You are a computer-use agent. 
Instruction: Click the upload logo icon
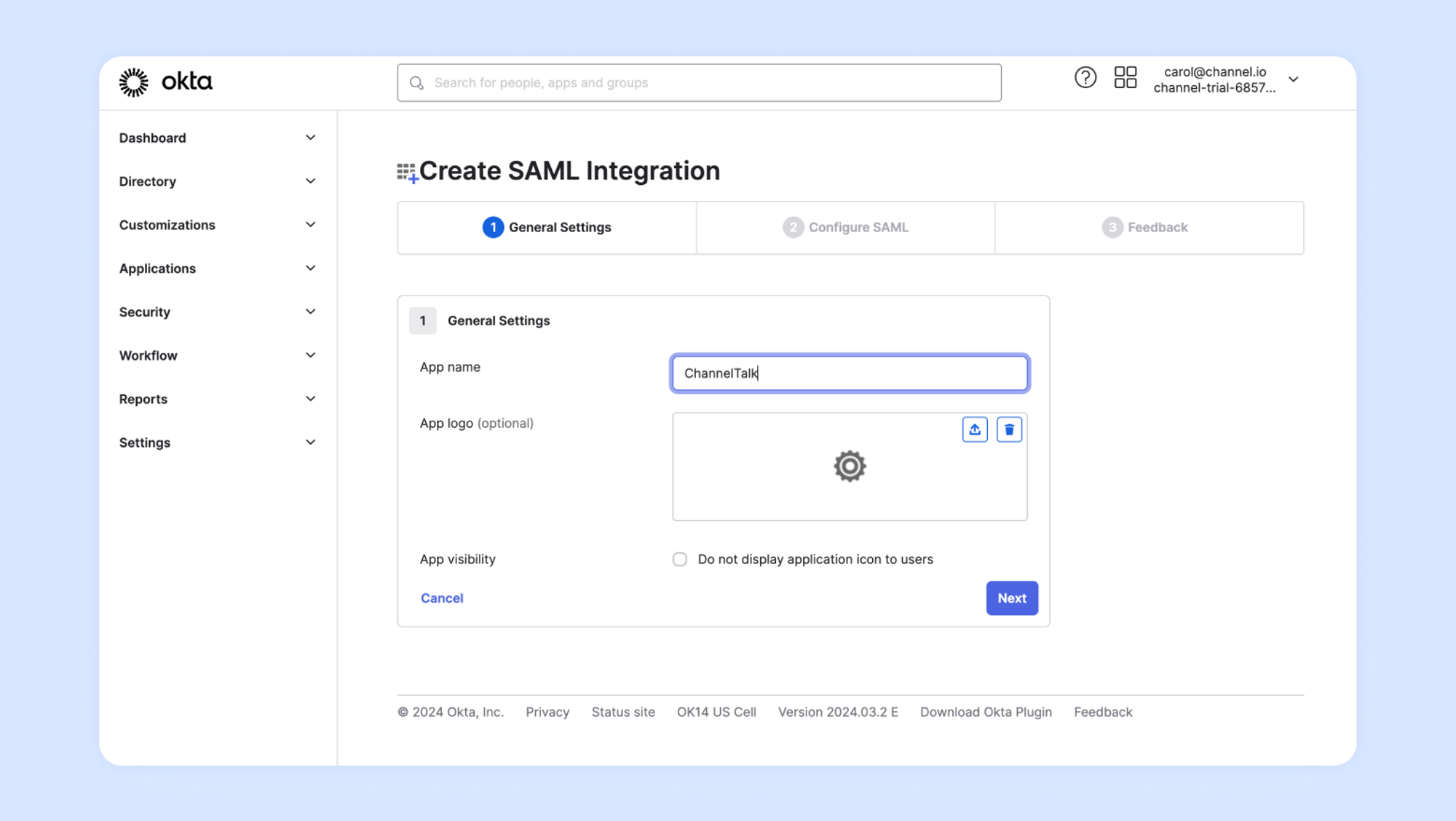(x=974, y=429)
